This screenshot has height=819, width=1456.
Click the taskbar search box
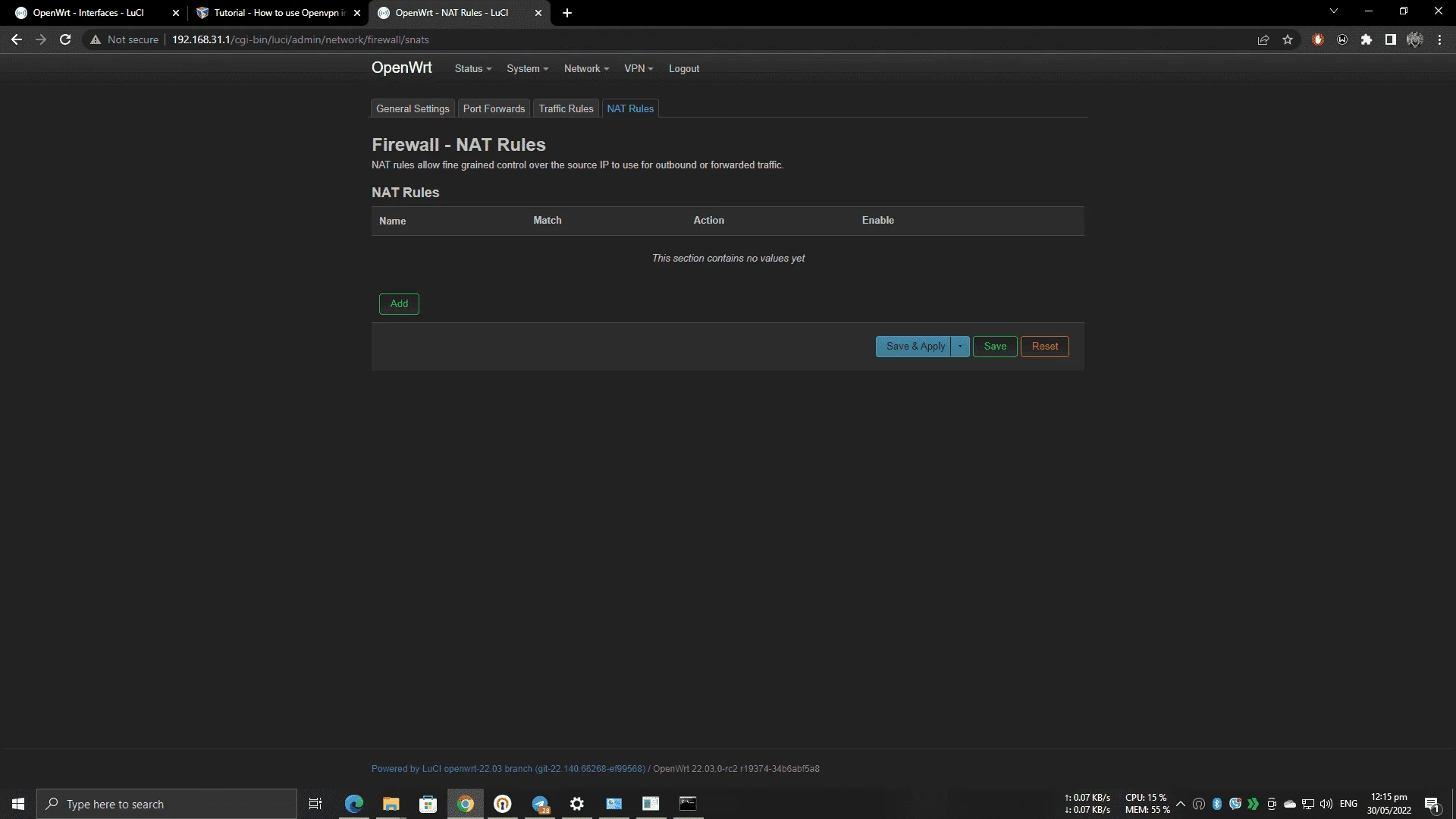tap(167, 804)
